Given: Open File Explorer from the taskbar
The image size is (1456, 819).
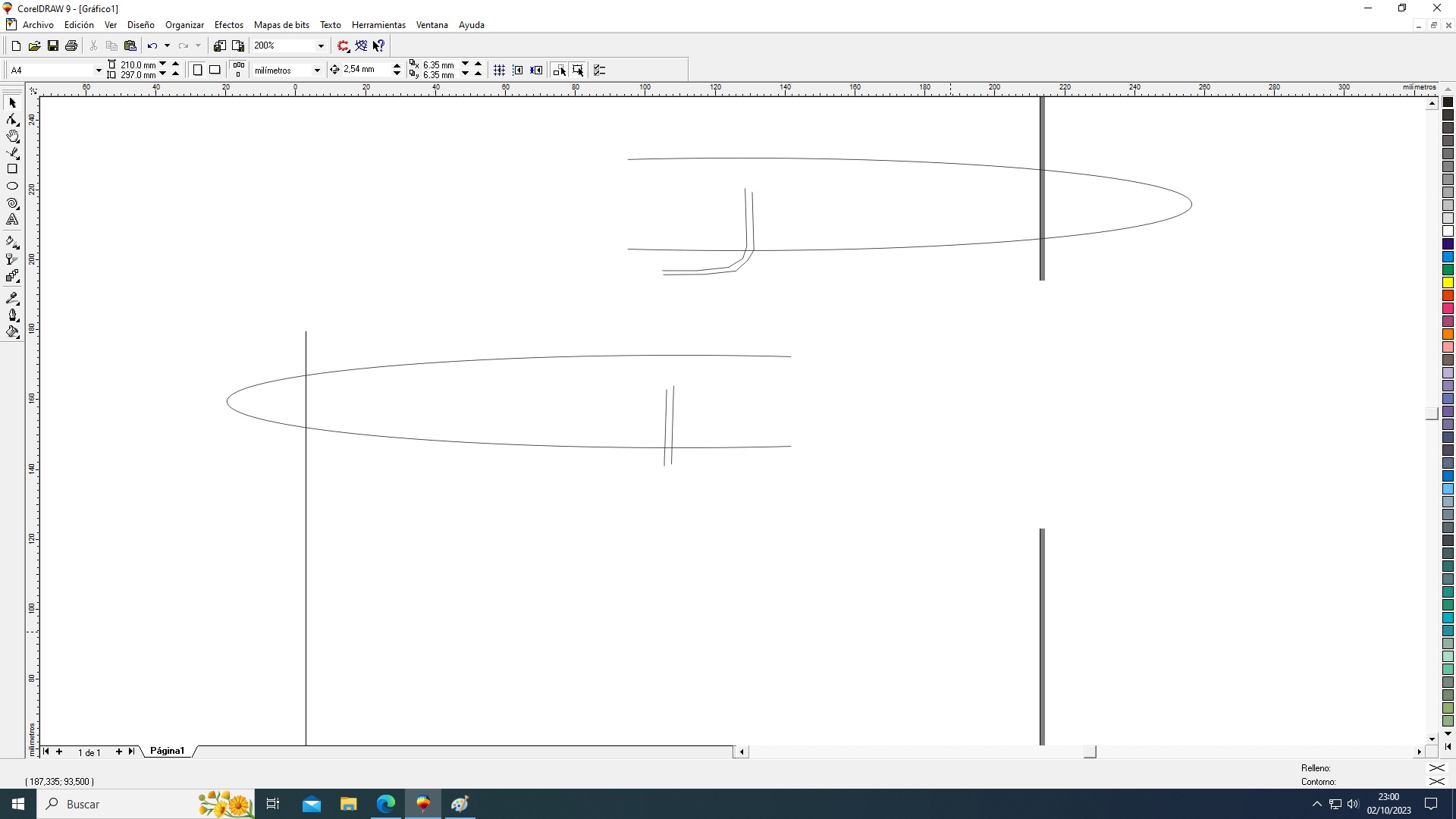Looking at the screenshot, I should [348, 804].
